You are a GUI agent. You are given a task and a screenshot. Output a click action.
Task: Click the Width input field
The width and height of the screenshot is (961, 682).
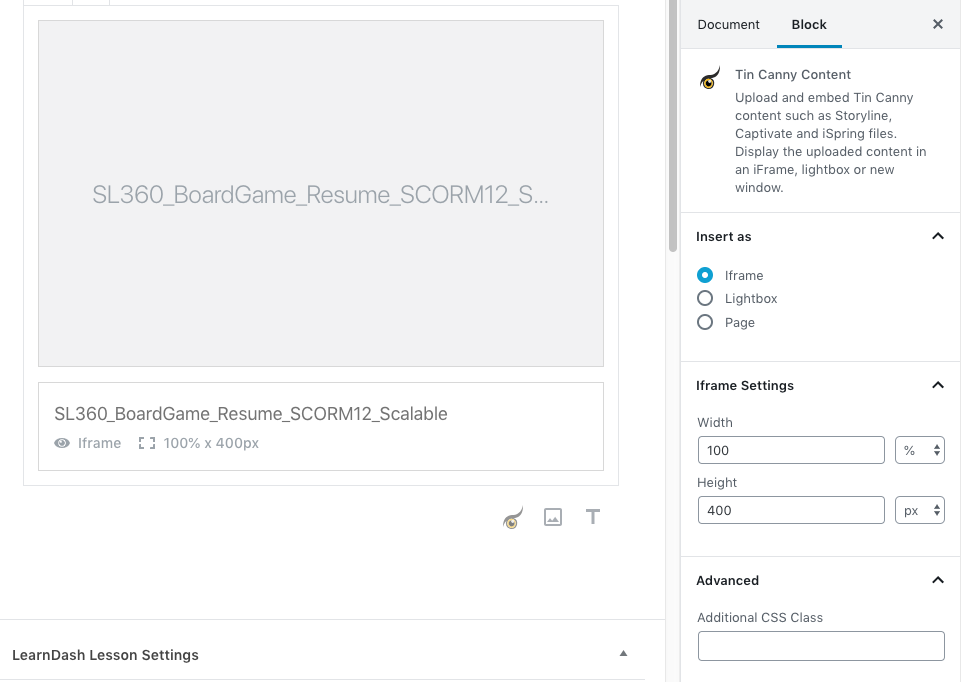pyautogui.click(x=790, y=450)
